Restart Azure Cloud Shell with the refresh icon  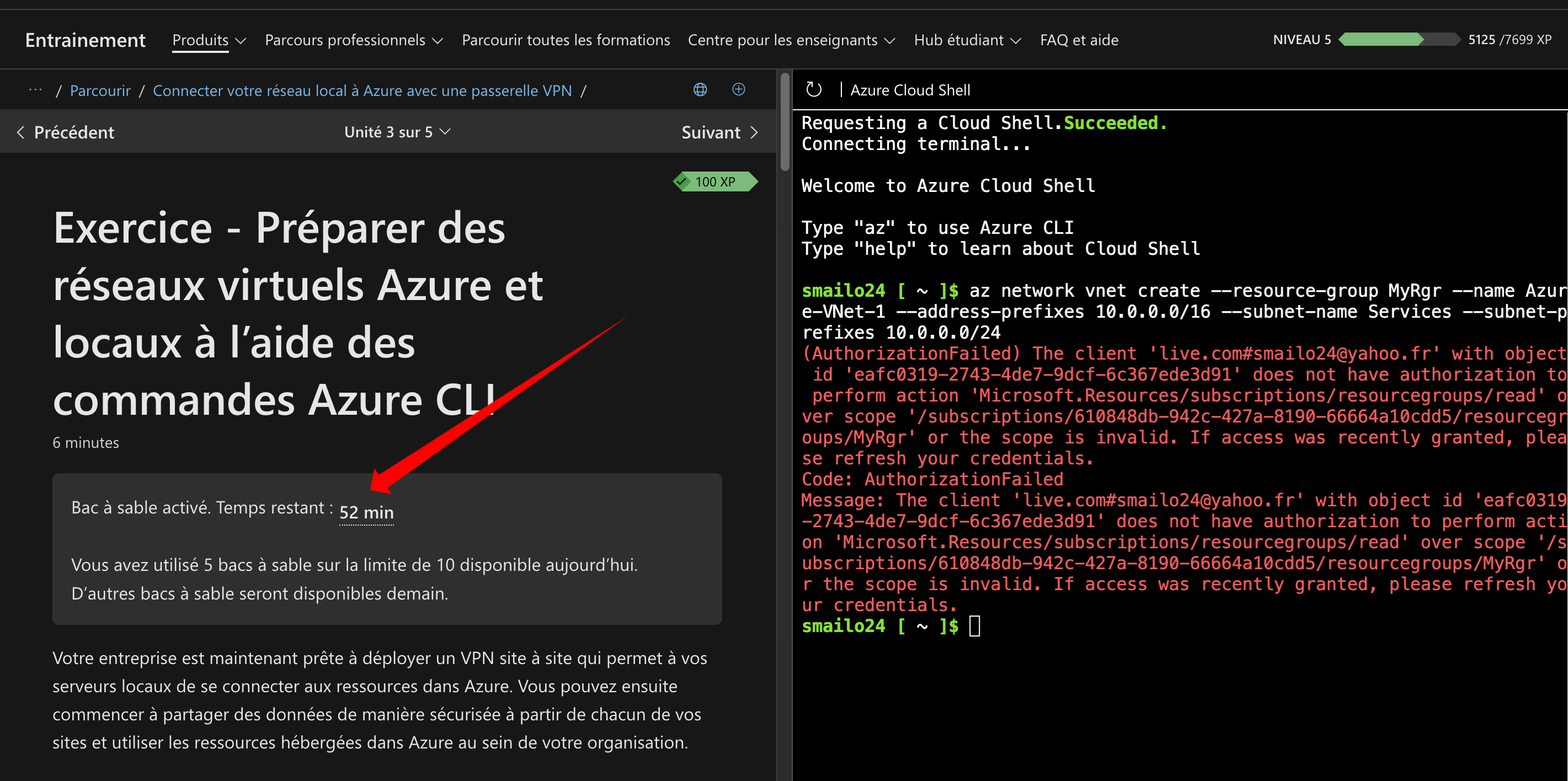click(813, 89)
